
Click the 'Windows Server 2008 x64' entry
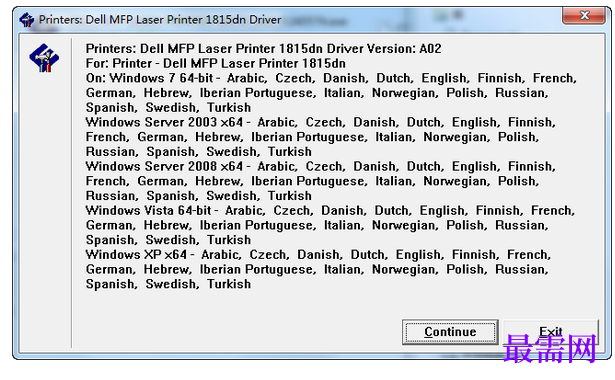coord(164,166)
